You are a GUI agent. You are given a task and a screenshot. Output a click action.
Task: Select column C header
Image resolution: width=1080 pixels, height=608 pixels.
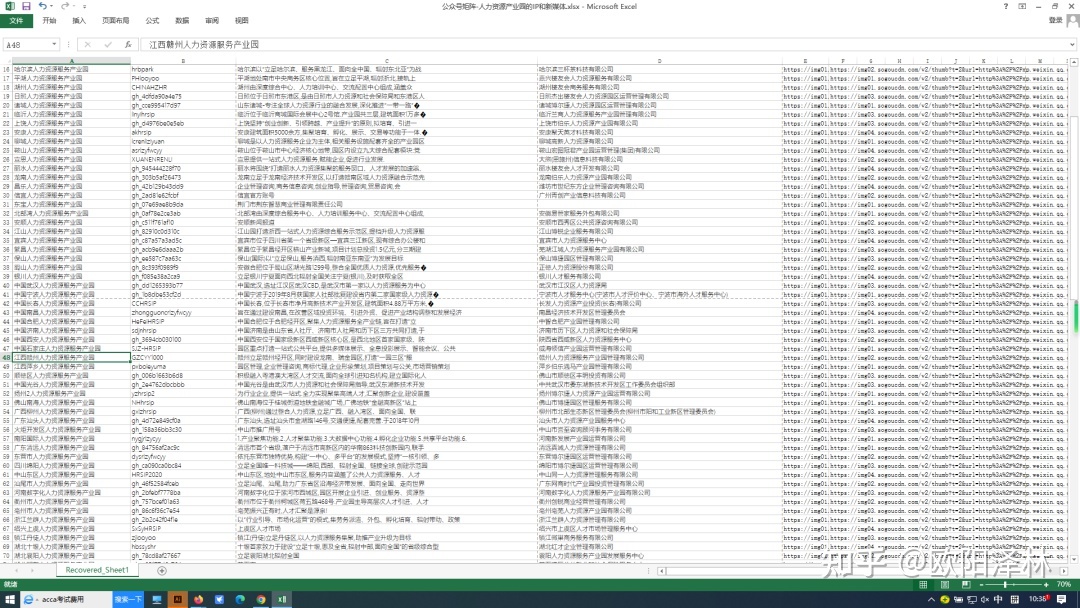point(386,61)
